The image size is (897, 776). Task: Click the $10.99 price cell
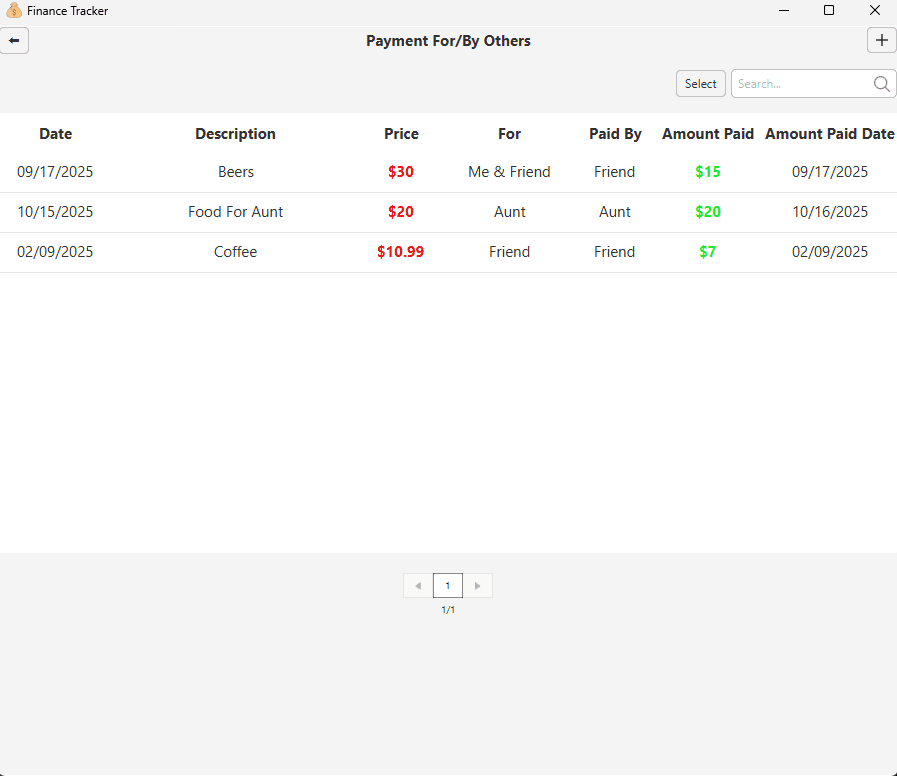point(400,252)
